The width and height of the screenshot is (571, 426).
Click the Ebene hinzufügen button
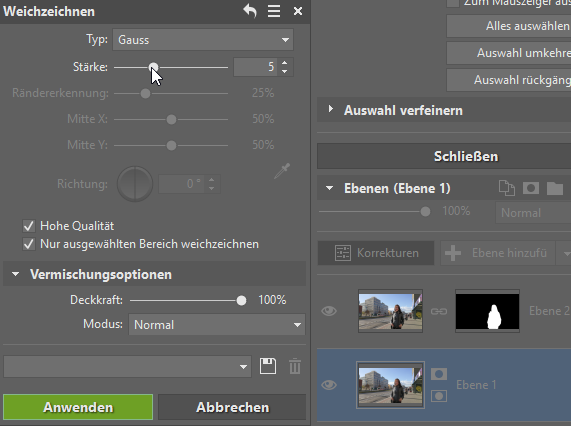(498, 253)
